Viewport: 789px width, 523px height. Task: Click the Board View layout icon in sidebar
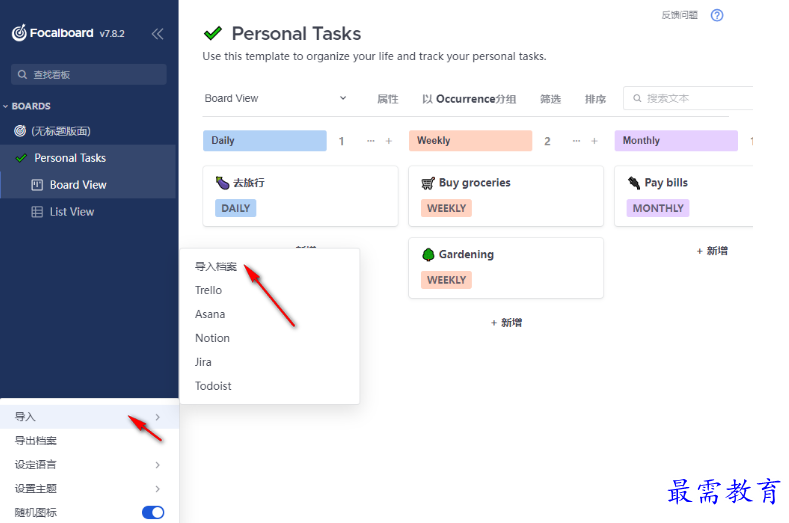coord(37,185)
